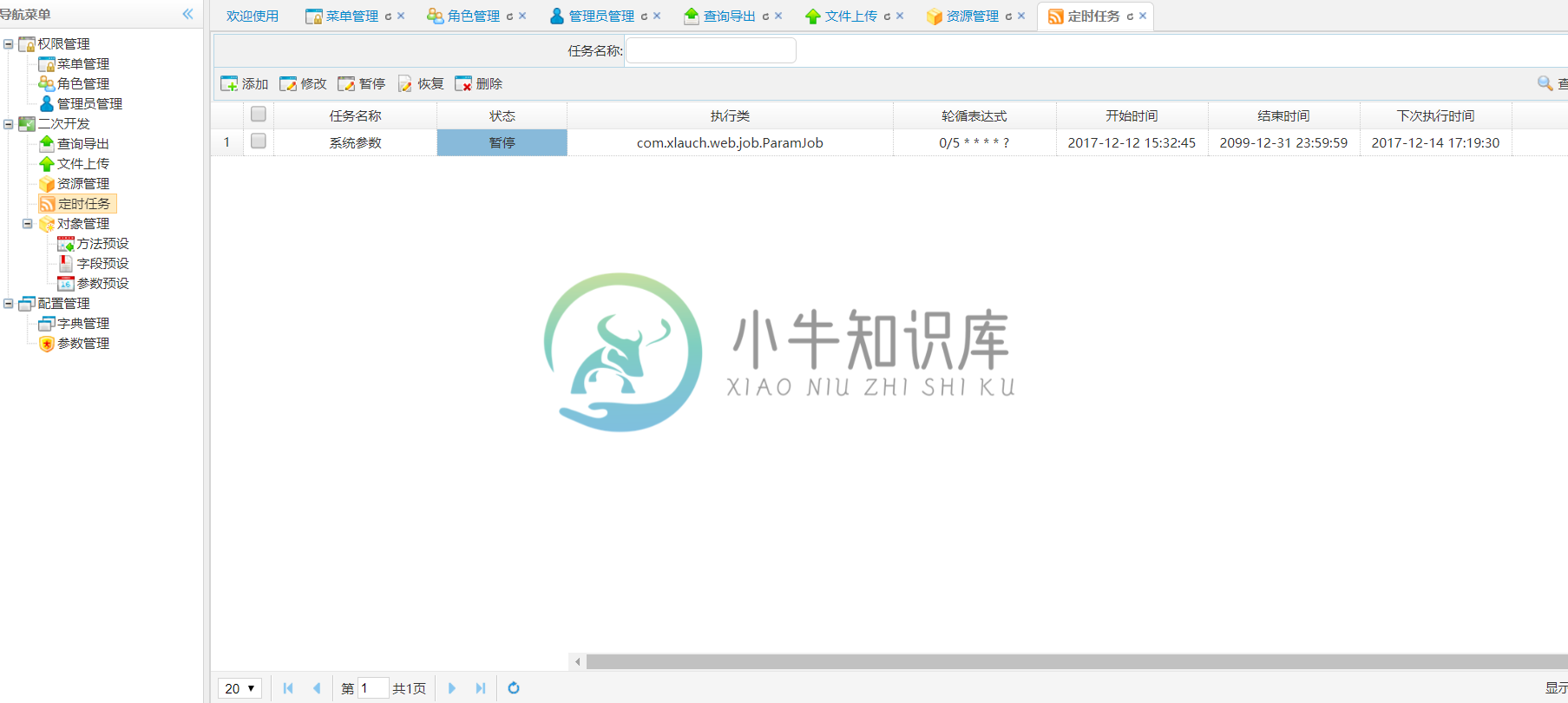This screenshot has height=703, width=1568.
Task: Switch to the 资源管理 tab
Action: coord(972,16)
